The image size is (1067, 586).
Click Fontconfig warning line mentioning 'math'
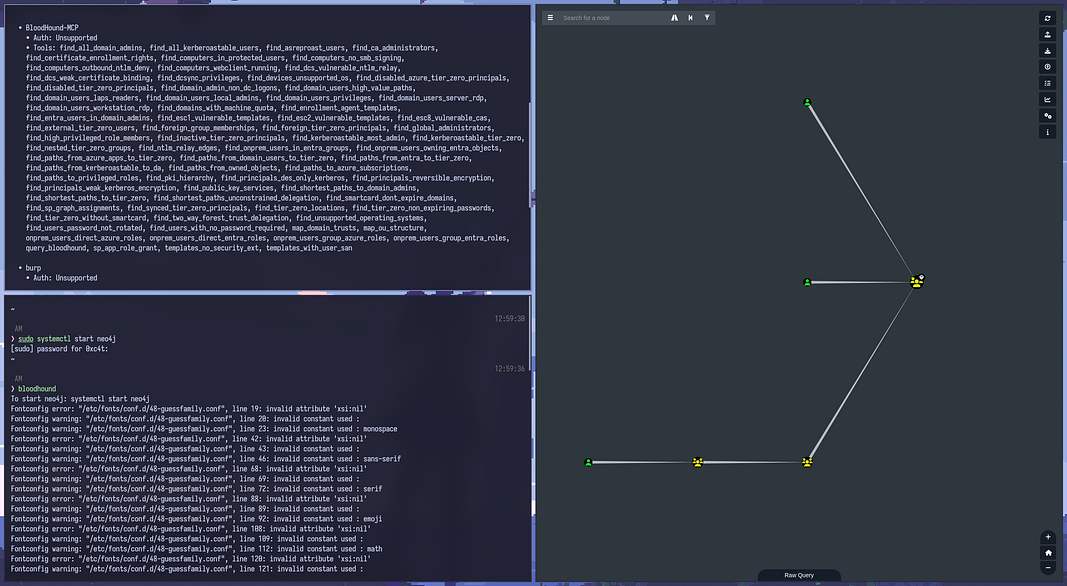[x=196, y=549]
